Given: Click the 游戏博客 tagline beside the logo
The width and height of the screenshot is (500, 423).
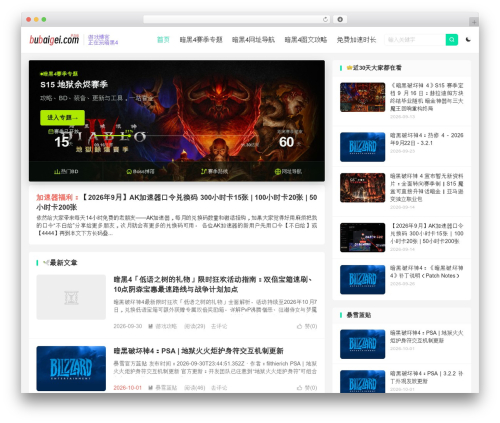Looking at the screenshot, I should point(103,40).
